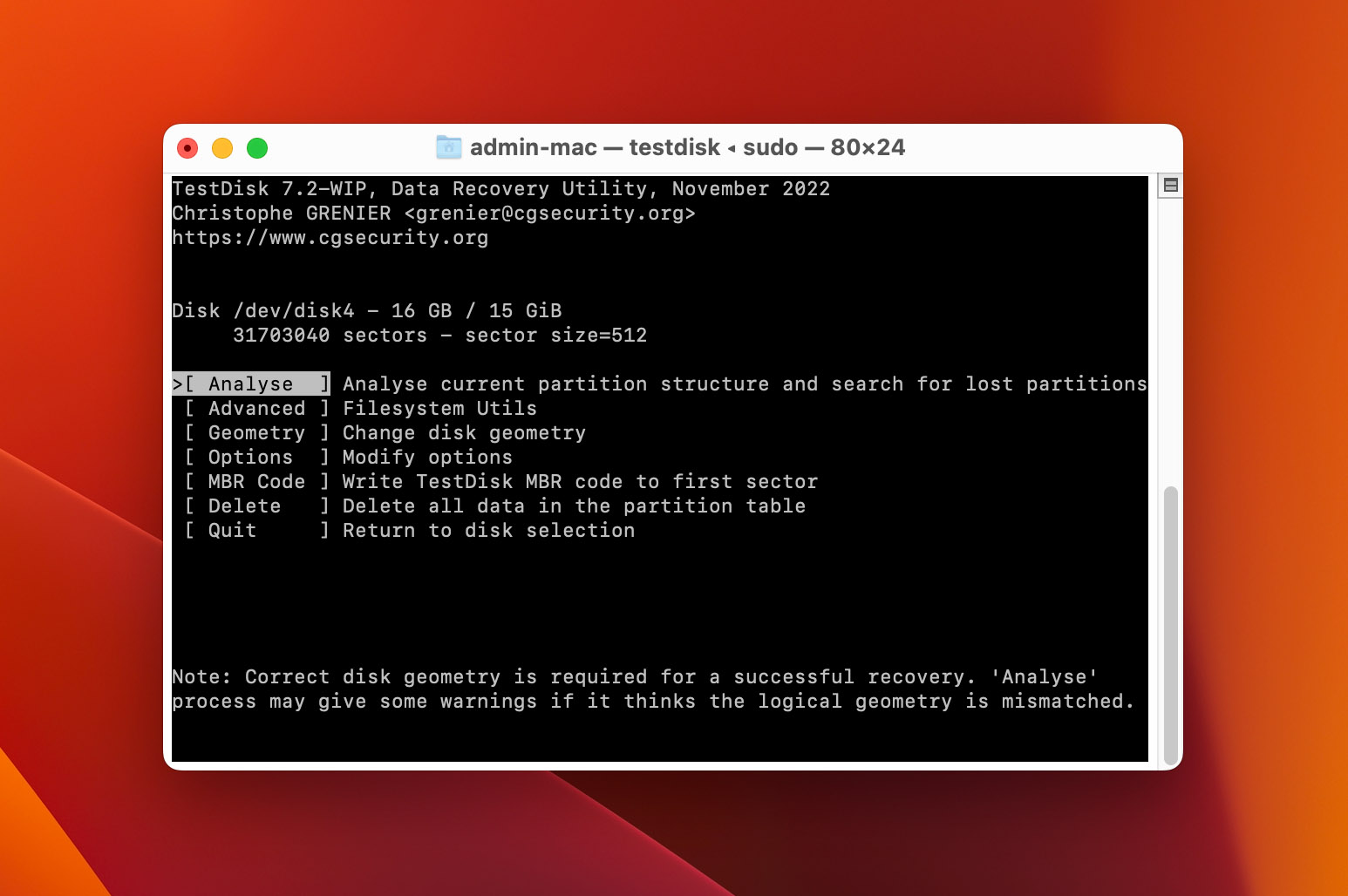This screenshot has width=1348, height=896.
Task: Click the 'Note: Correct disk geometry' line
Action: 635,676
